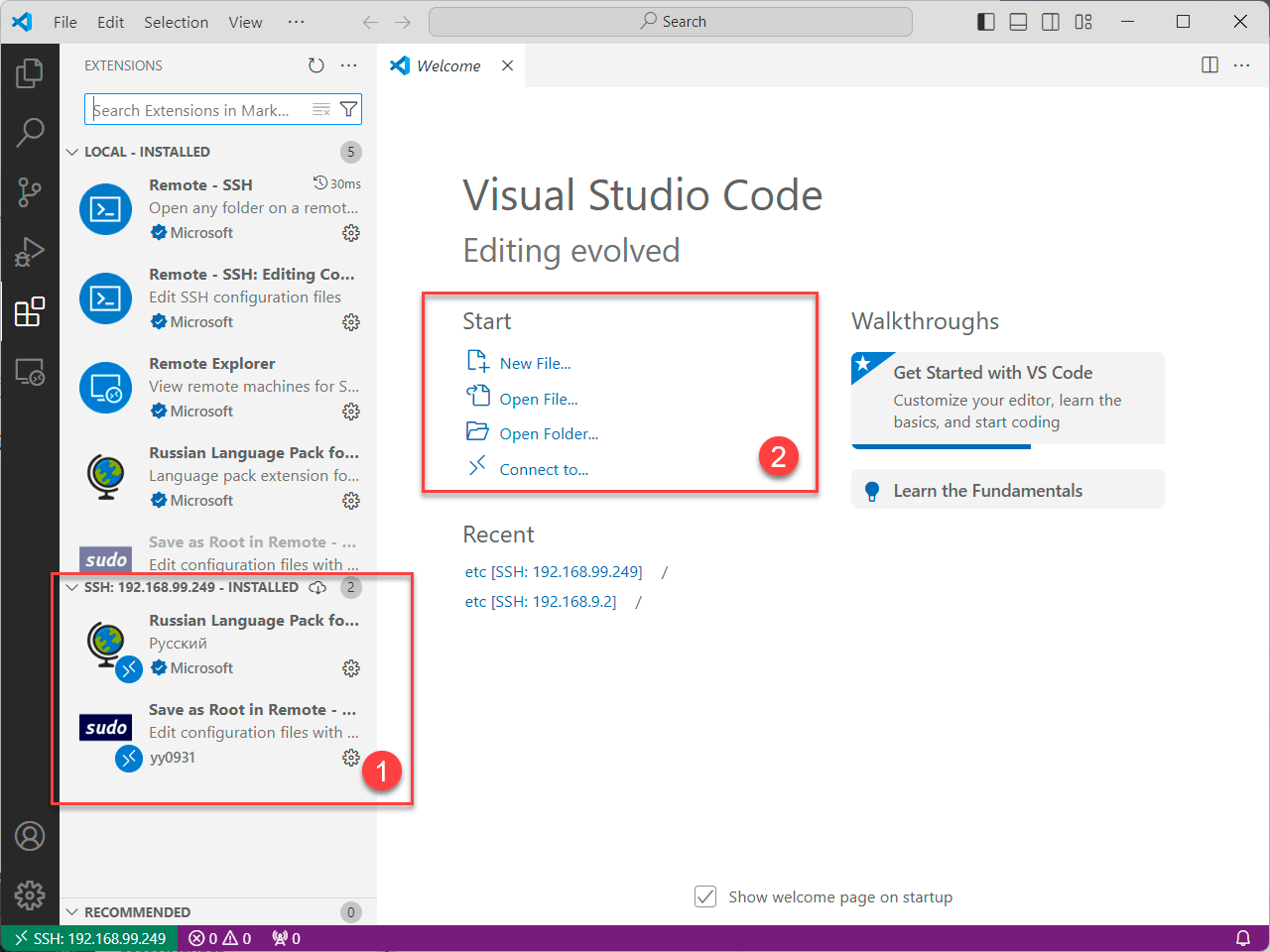
Task: Click the filter extensions funnel icon
Action: [348, 109]
